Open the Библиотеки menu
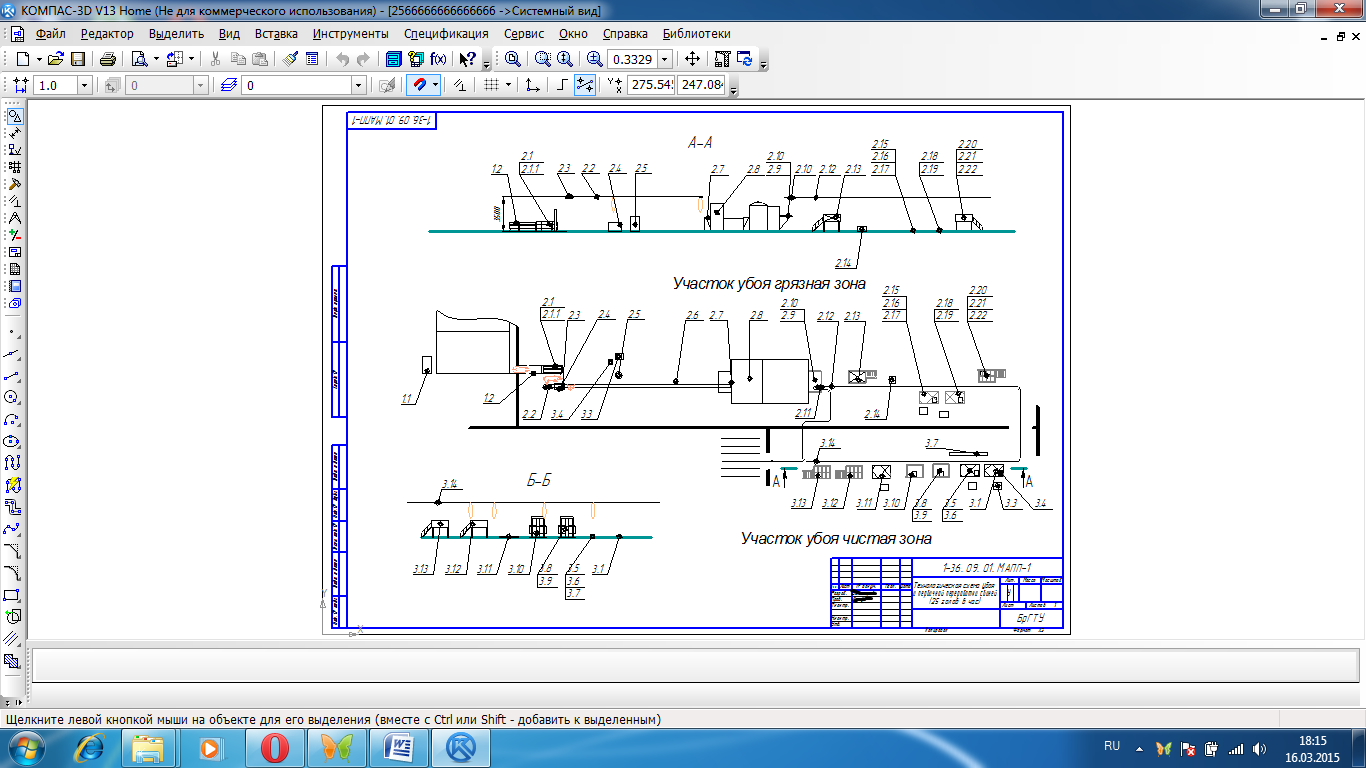The width and height of the screenshot is (1366, 768). point(696,33)
